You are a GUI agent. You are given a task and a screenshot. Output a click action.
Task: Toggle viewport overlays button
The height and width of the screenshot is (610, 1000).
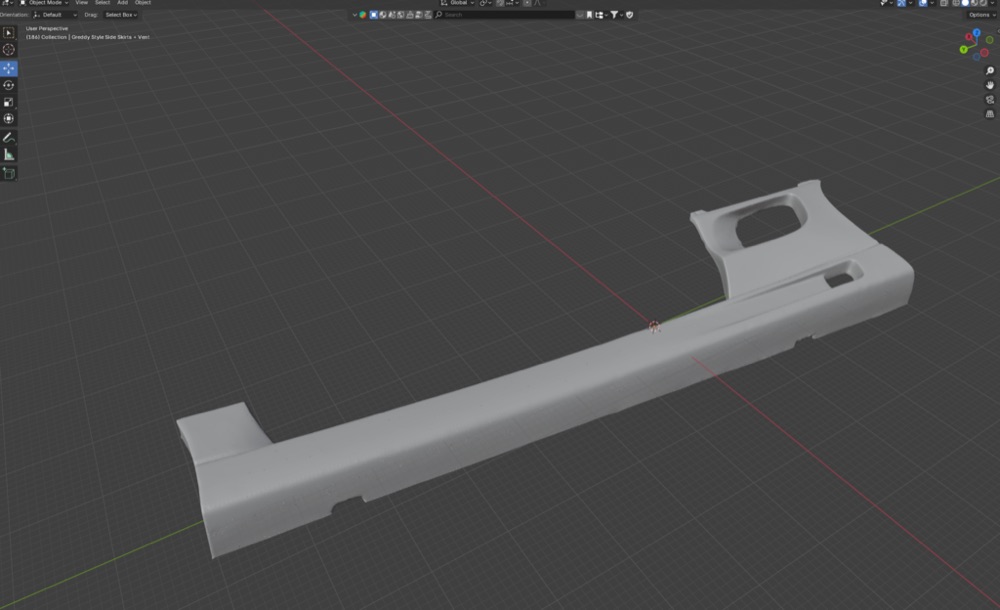(x=923, y=3)
